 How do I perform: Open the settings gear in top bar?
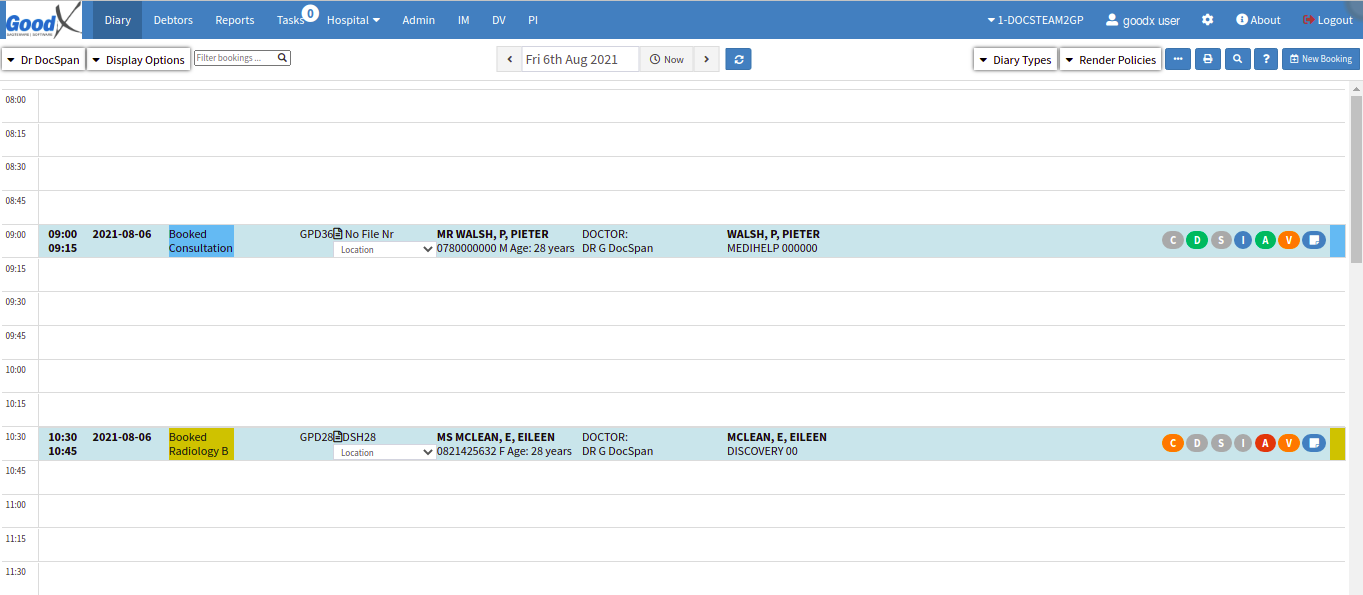1207,20
